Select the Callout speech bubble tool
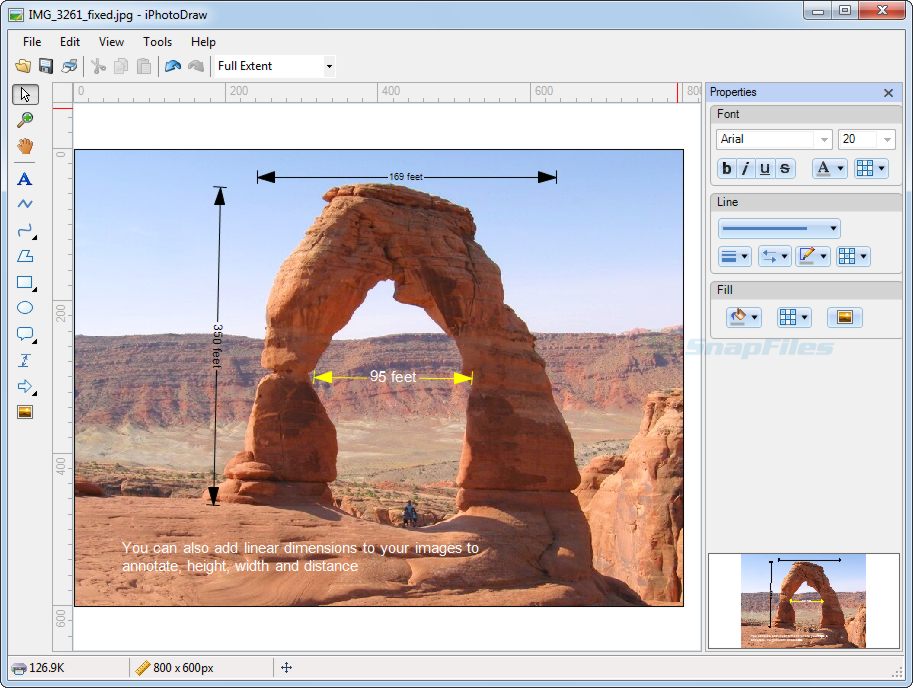Image resolution: width=913 pixels, height=688 pixels. point(25,334)
